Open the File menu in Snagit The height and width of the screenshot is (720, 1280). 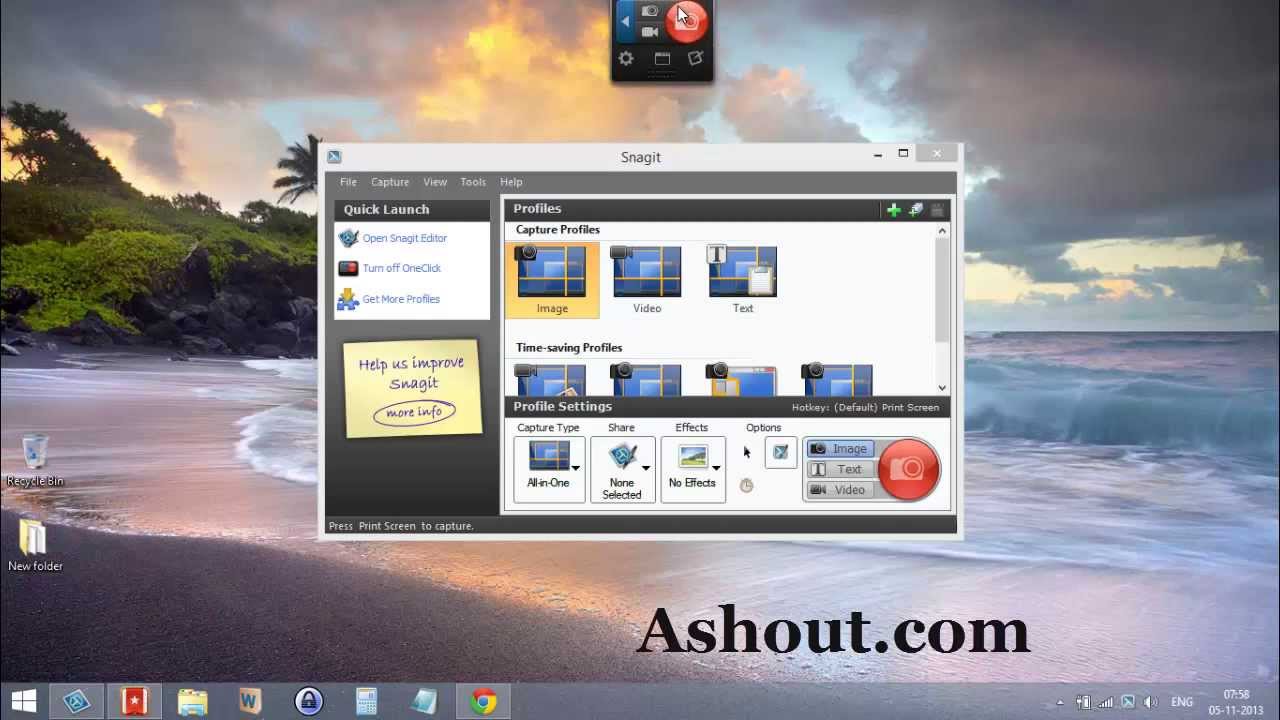(x=348, y=182)
